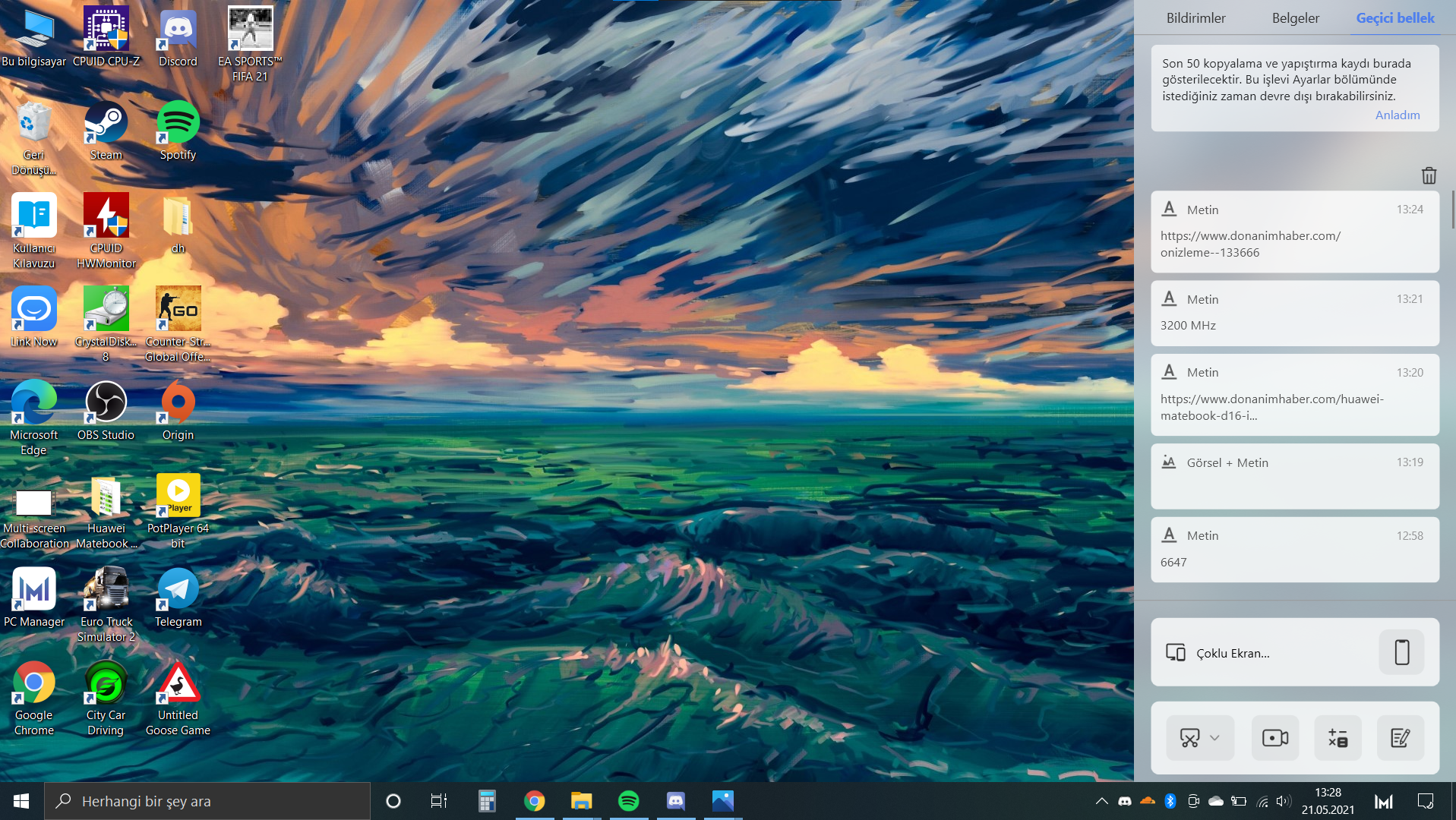This screenshot has height=820, width=1456.
Task: Open Calculator from the taskbar
Action: (487, 801)
